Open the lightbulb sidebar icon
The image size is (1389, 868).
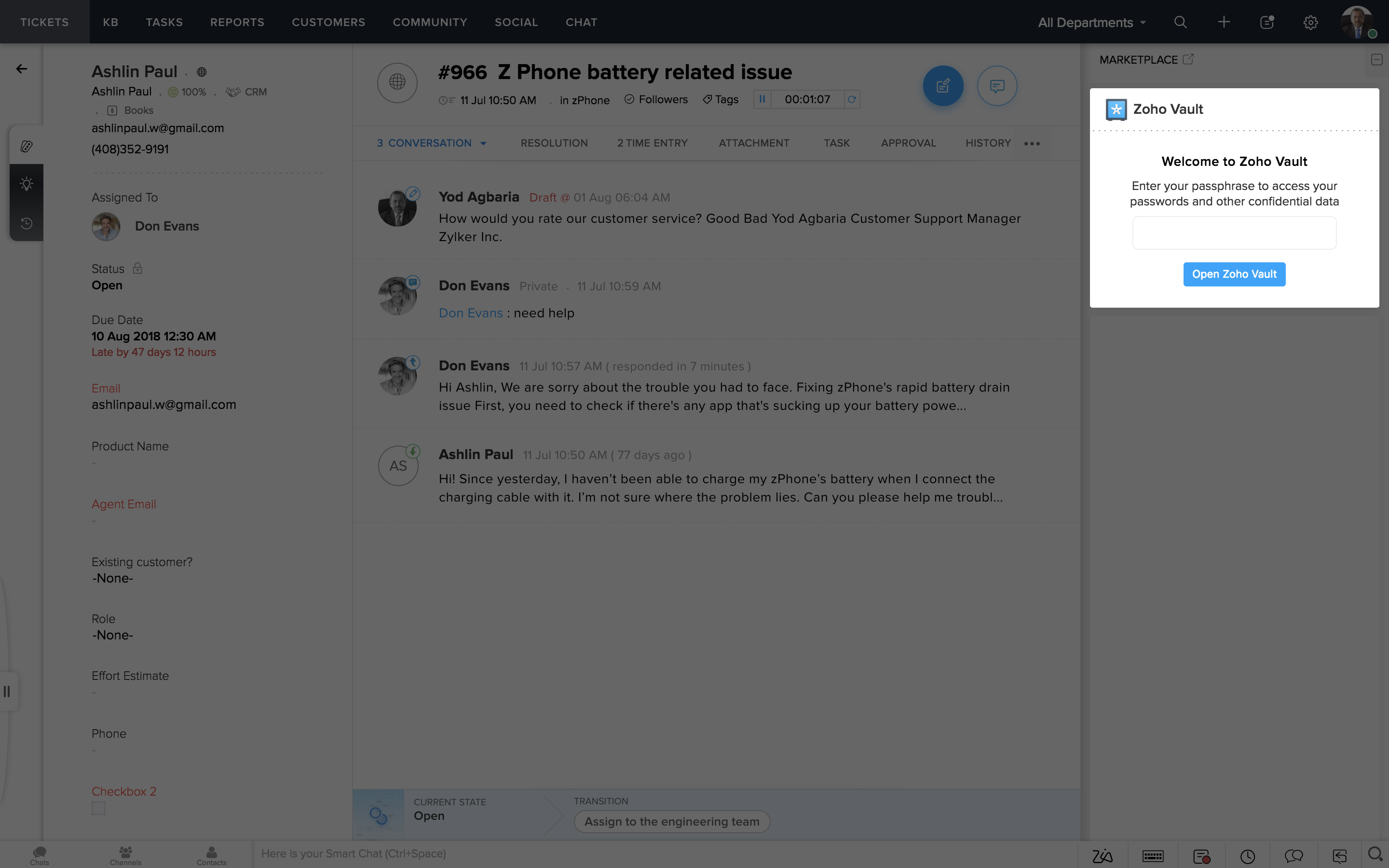coord(27,184)
